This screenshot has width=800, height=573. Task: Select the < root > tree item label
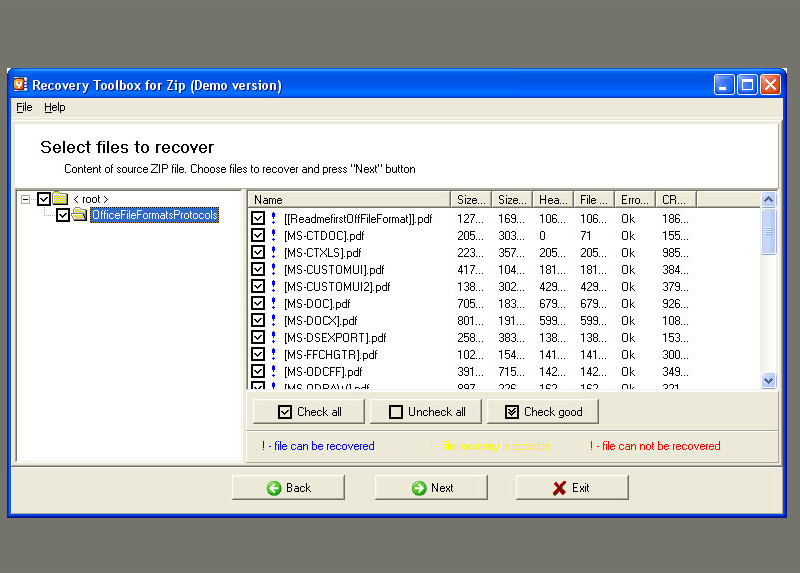[91, 199]
